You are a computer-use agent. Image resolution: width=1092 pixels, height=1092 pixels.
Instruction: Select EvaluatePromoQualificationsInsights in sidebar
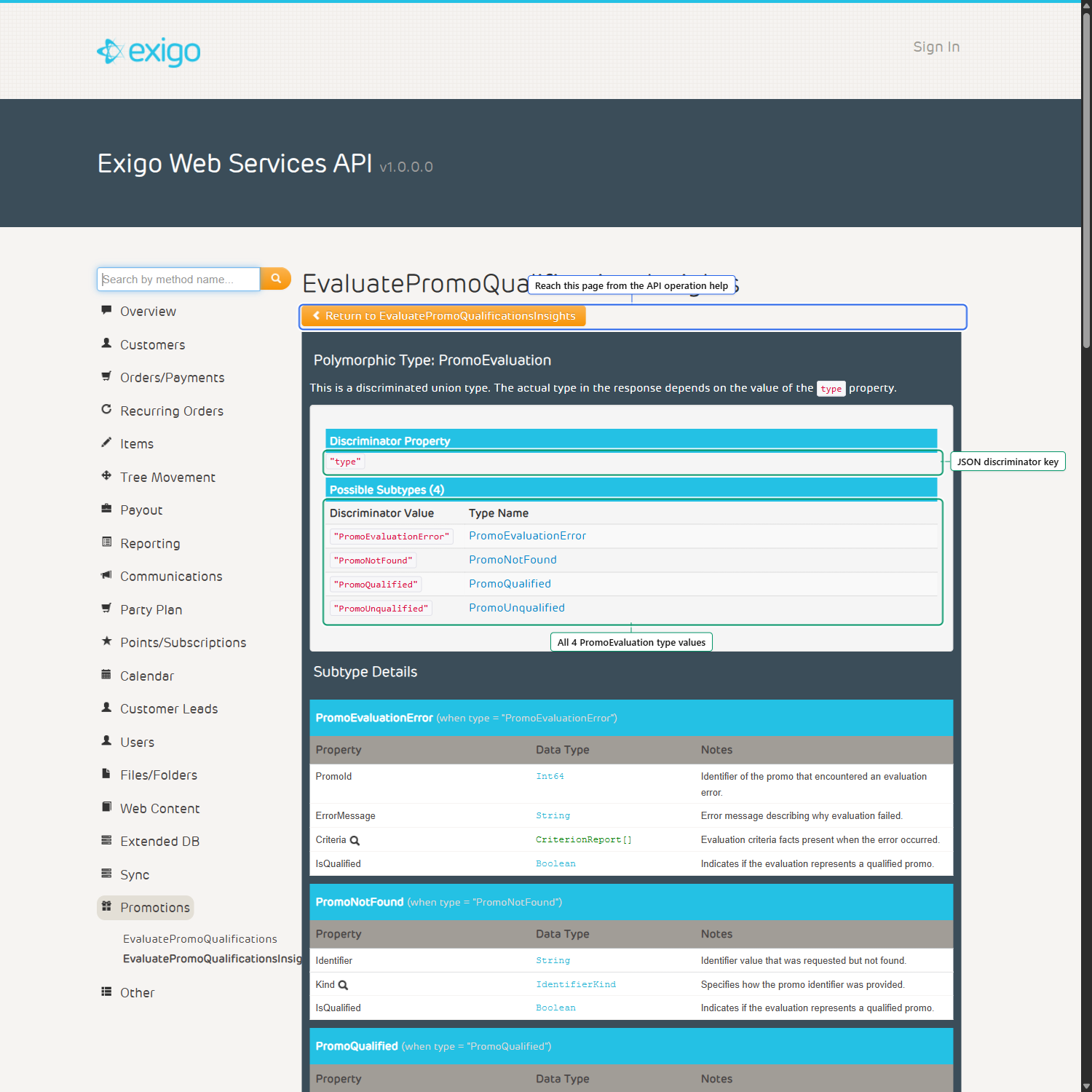click(x=213, y=959)
